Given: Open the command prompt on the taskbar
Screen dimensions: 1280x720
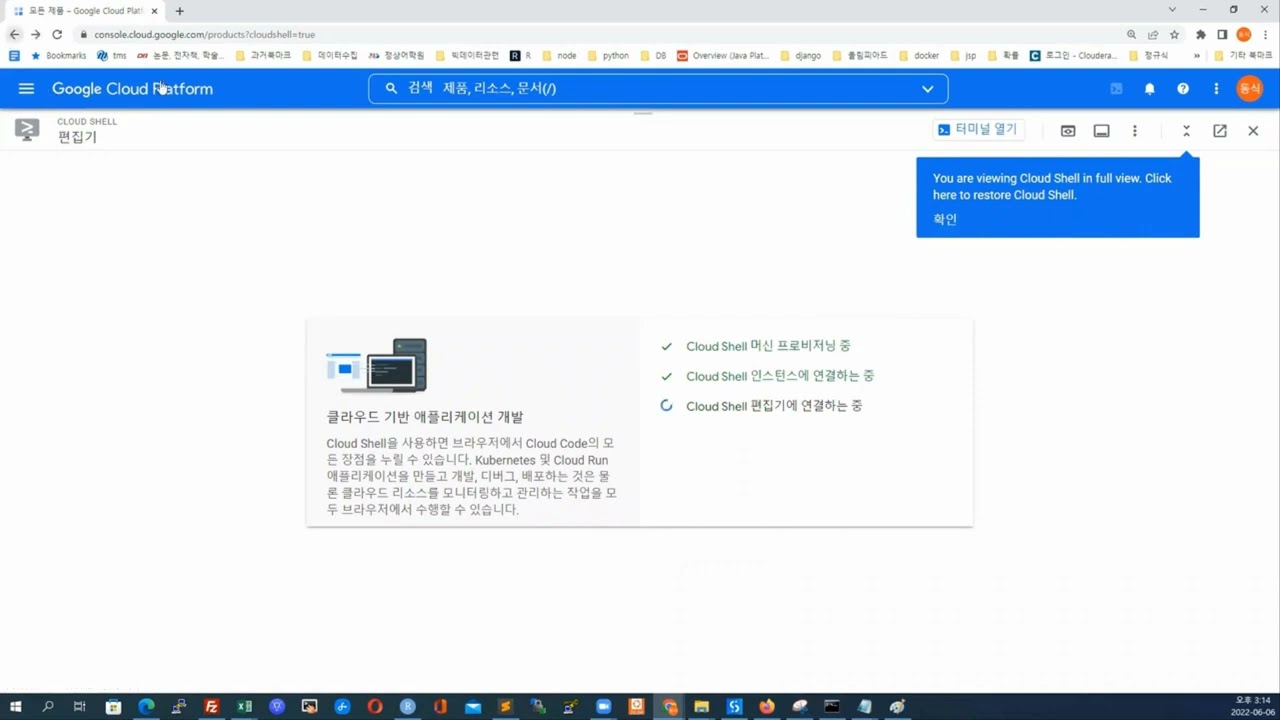Looking at the screenshot, I should coord(832,707).
